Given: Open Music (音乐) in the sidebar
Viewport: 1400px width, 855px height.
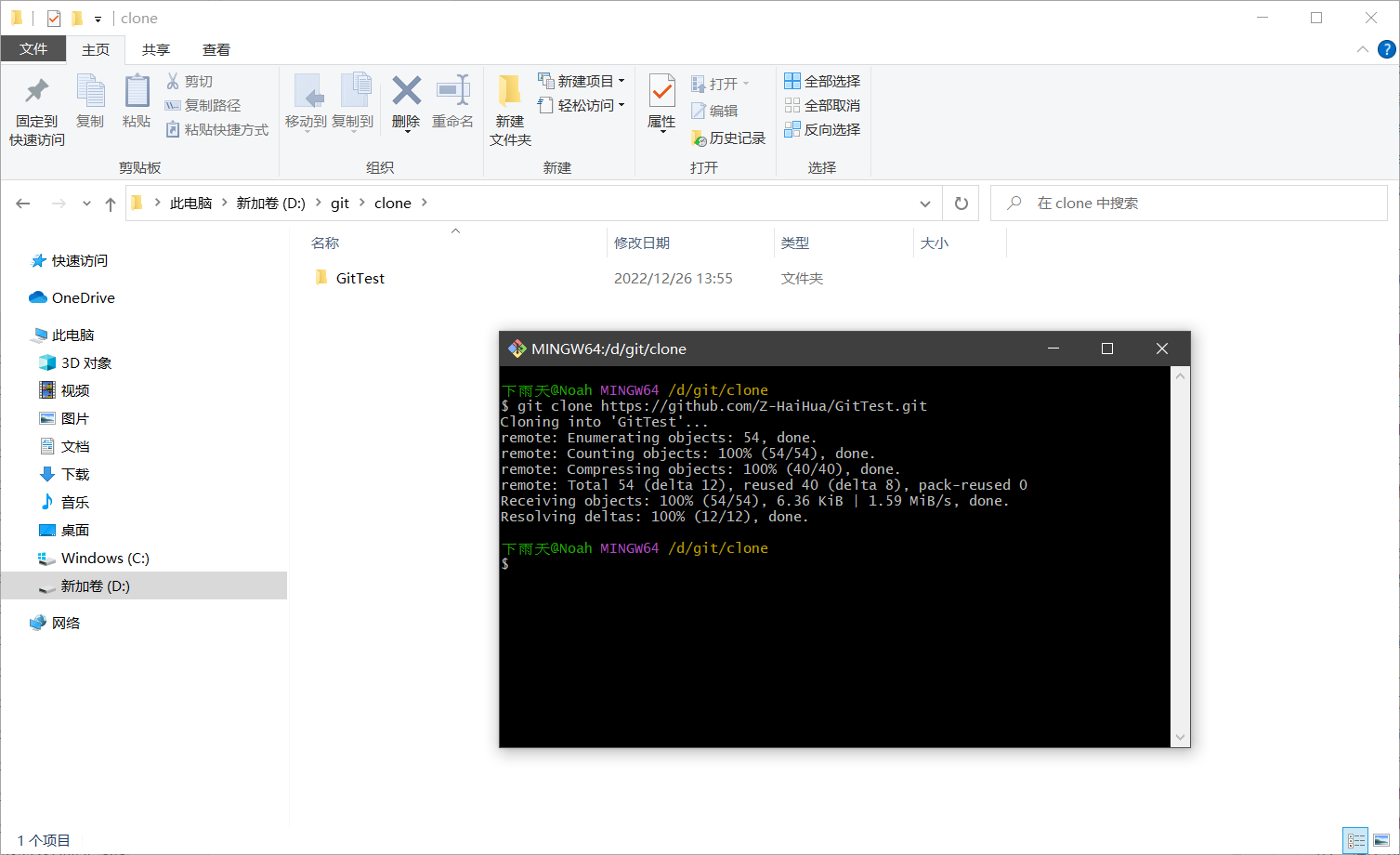Looking at the screenshot, I should click(x=75, y=503).
